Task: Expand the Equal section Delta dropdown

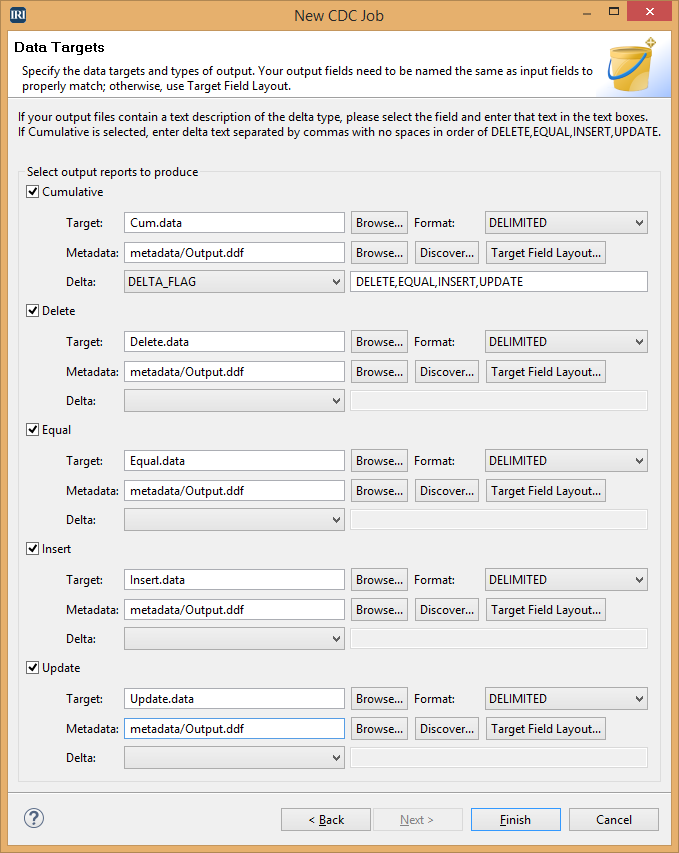Action: point(234,520)
